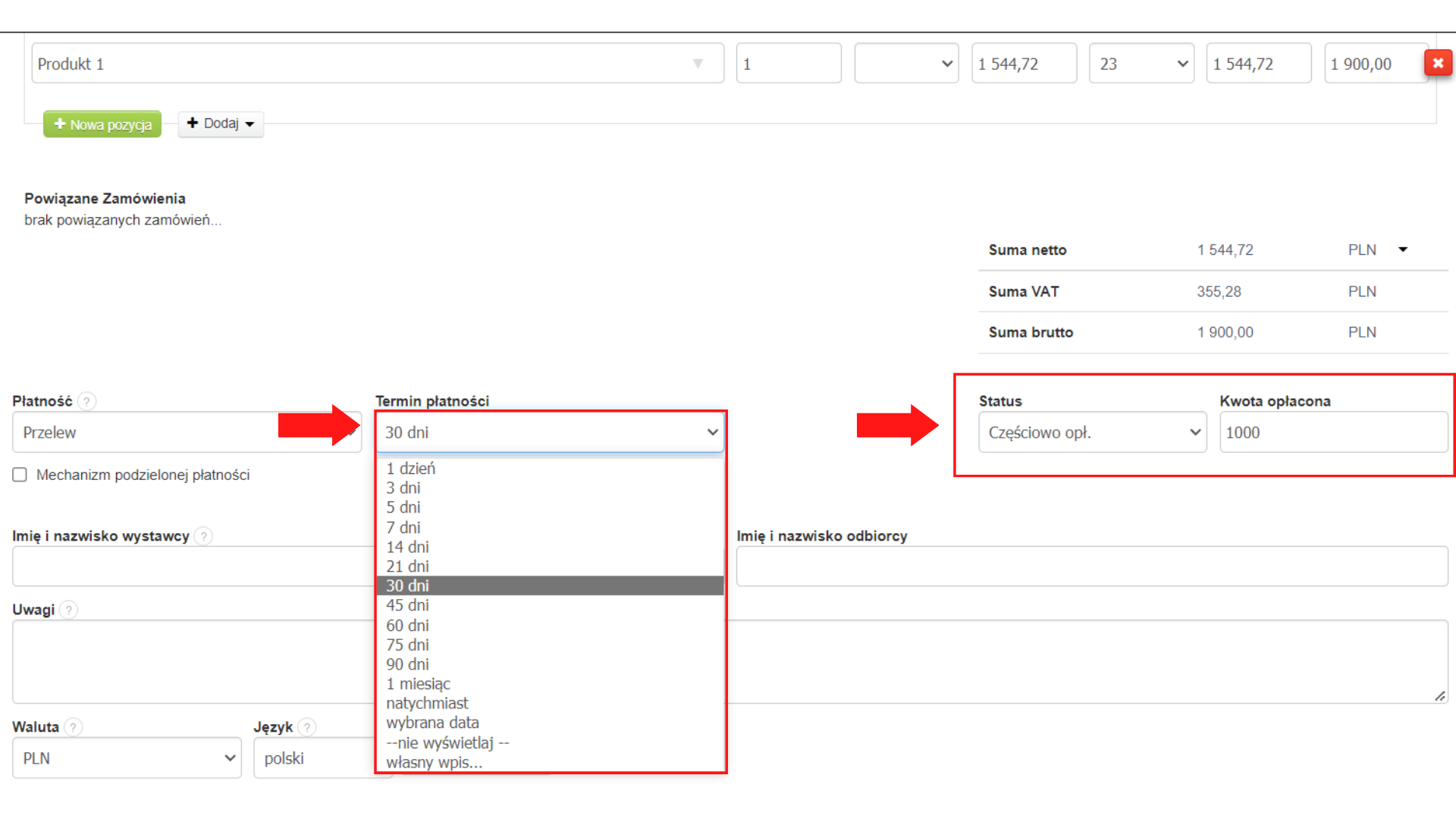Pick natychmiast payment term

tap(551, 704)
